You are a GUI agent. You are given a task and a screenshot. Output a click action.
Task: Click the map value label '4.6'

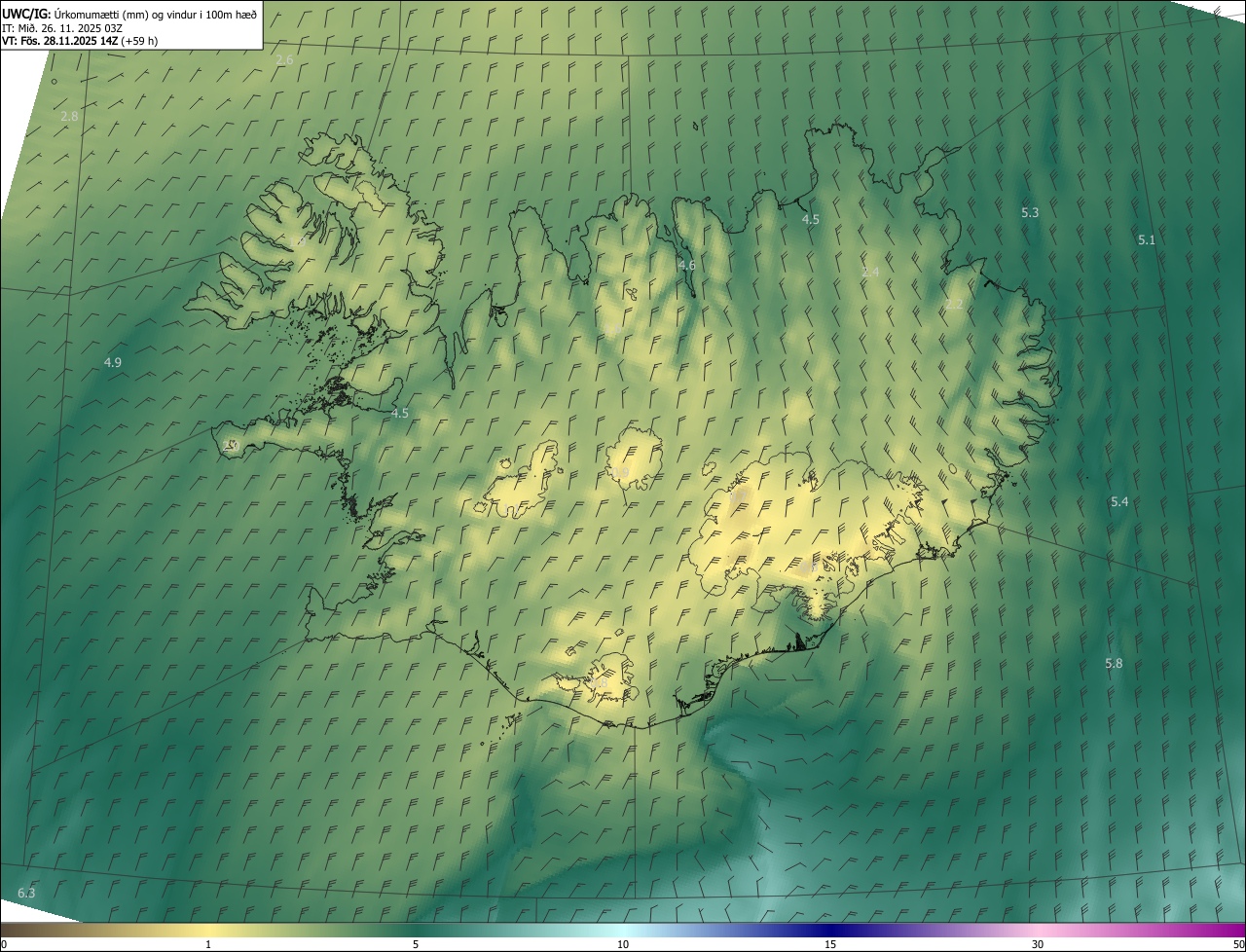pos(687,266)
